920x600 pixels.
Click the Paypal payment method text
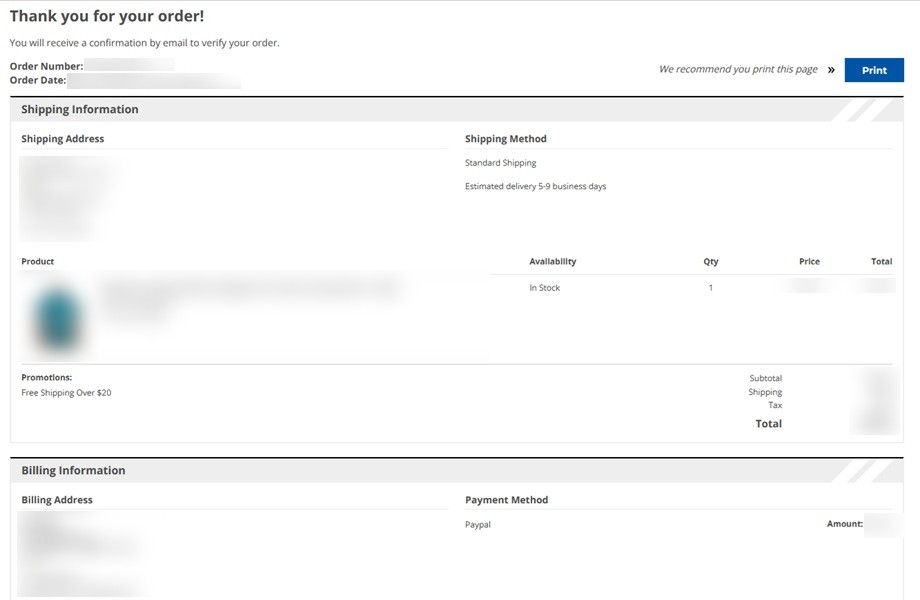478,525
